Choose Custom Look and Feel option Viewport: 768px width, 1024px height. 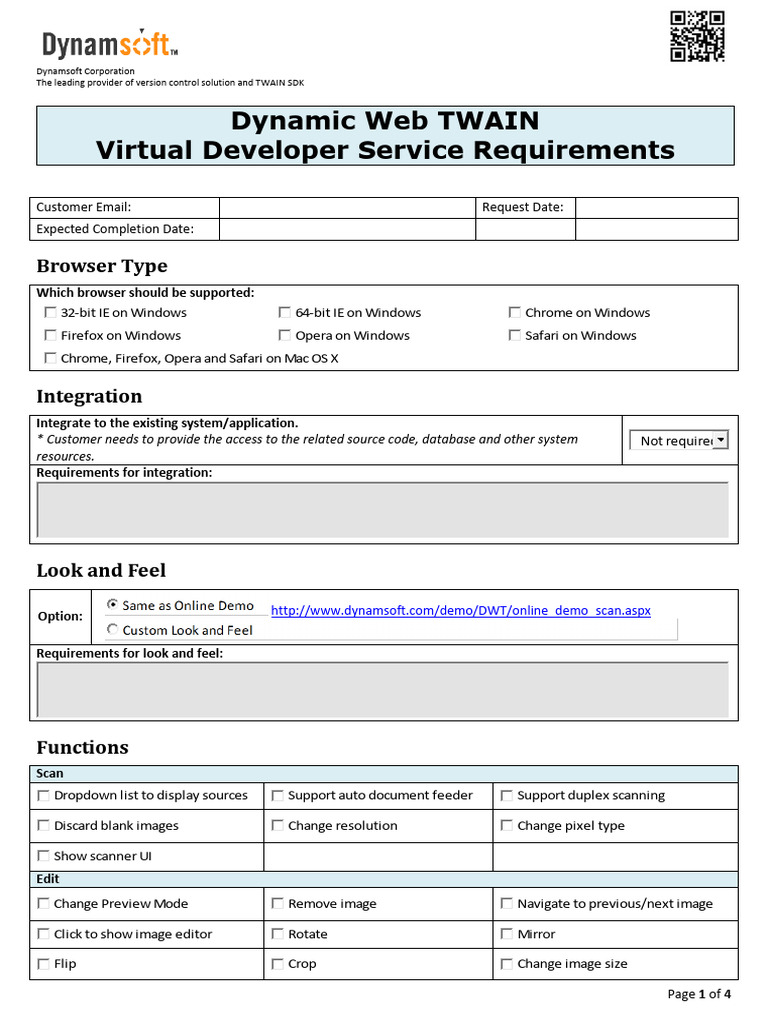point(112,630)
